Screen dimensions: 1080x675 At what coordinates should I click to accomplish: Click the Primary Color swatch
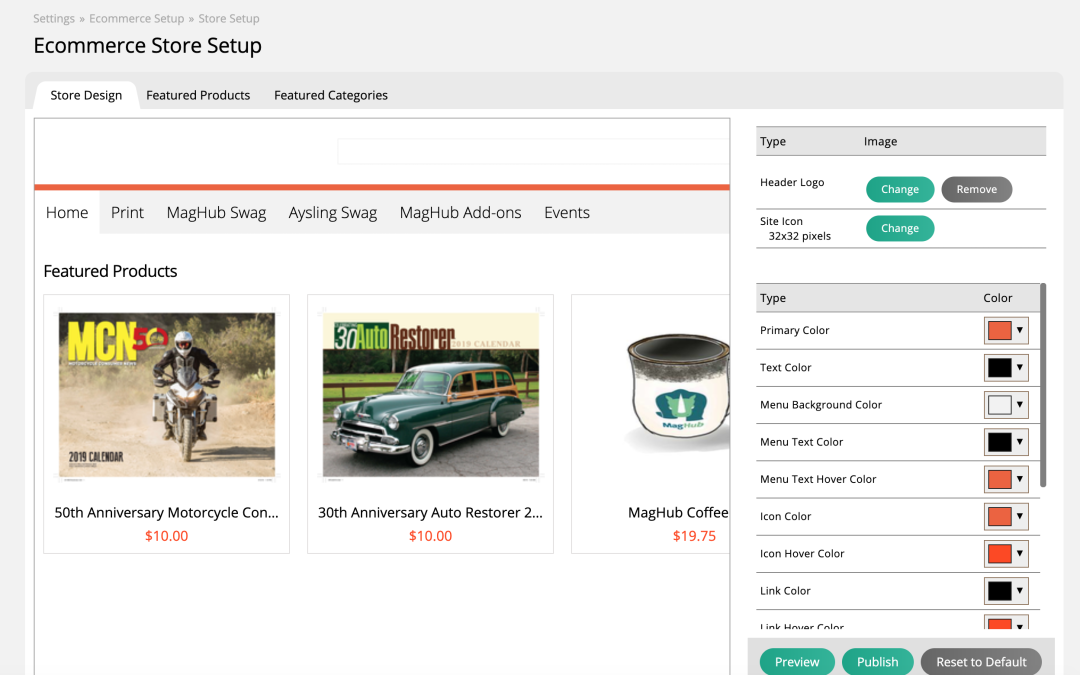tap(999, 331)
